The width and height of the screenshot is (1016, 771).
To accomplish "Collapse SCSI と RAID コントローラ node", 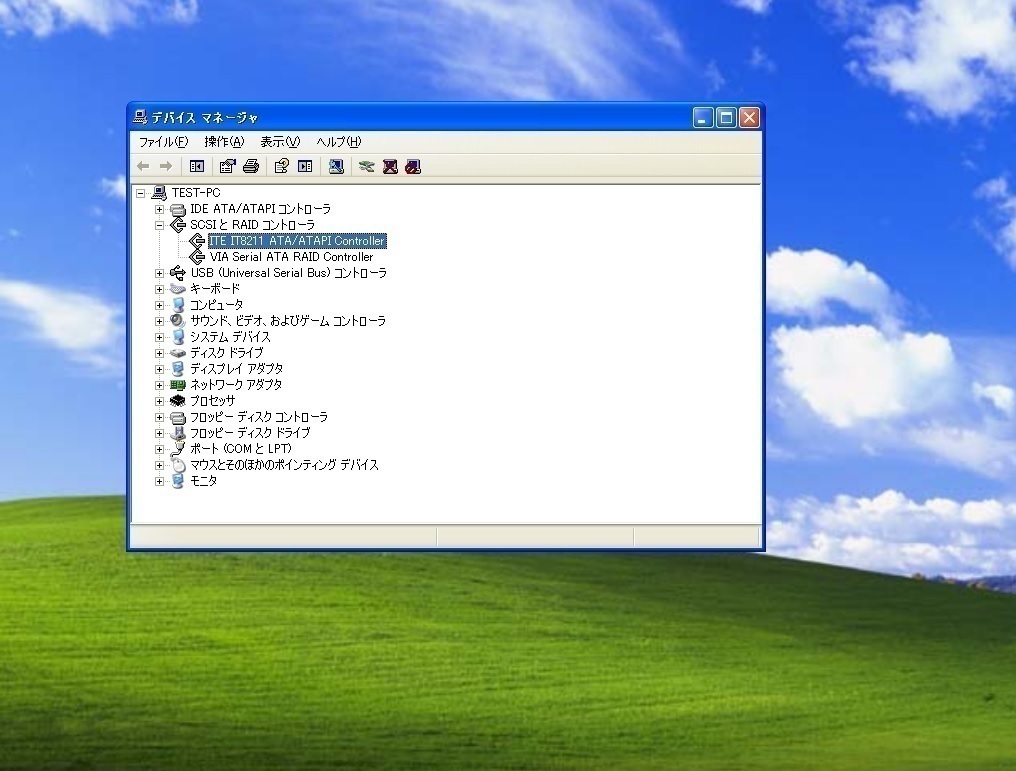I will click(x=159, y=225).
